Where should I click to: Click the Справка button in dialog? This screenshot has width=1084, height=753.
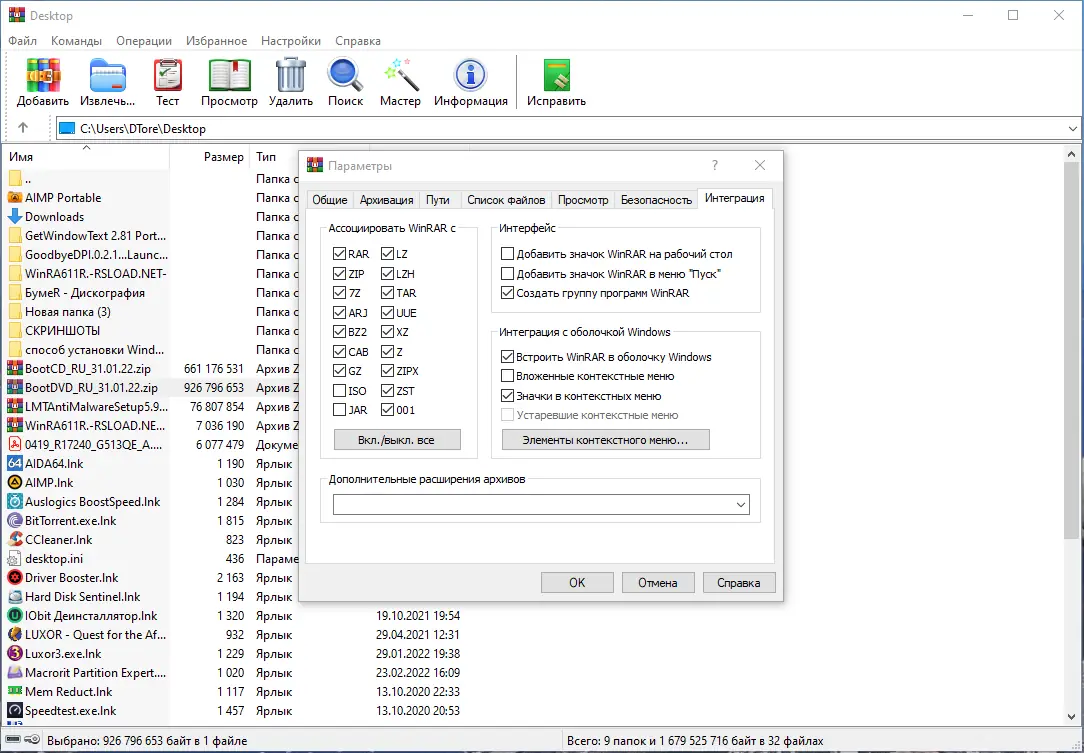738,582
